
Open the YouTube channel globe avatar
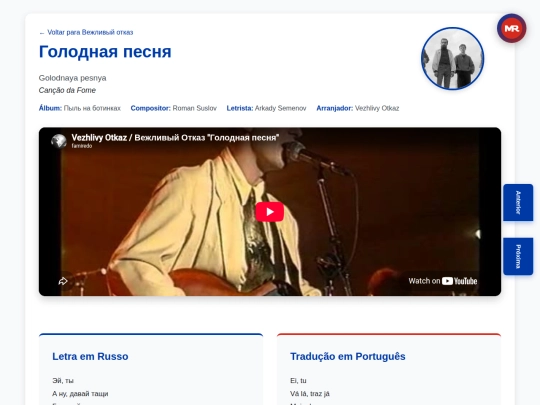tap(59, 141)
